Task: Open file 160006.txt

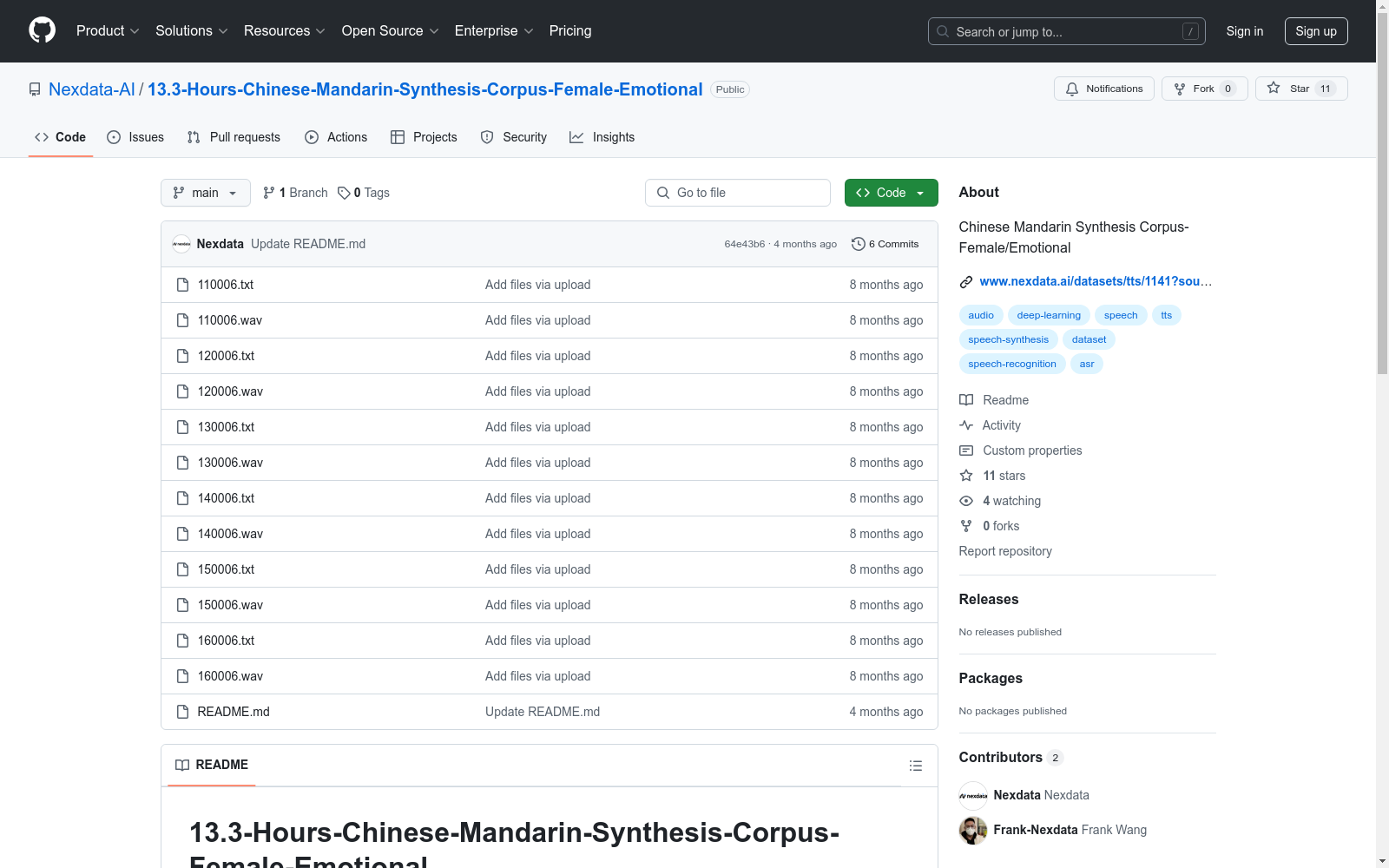Action: click(226, 641)
